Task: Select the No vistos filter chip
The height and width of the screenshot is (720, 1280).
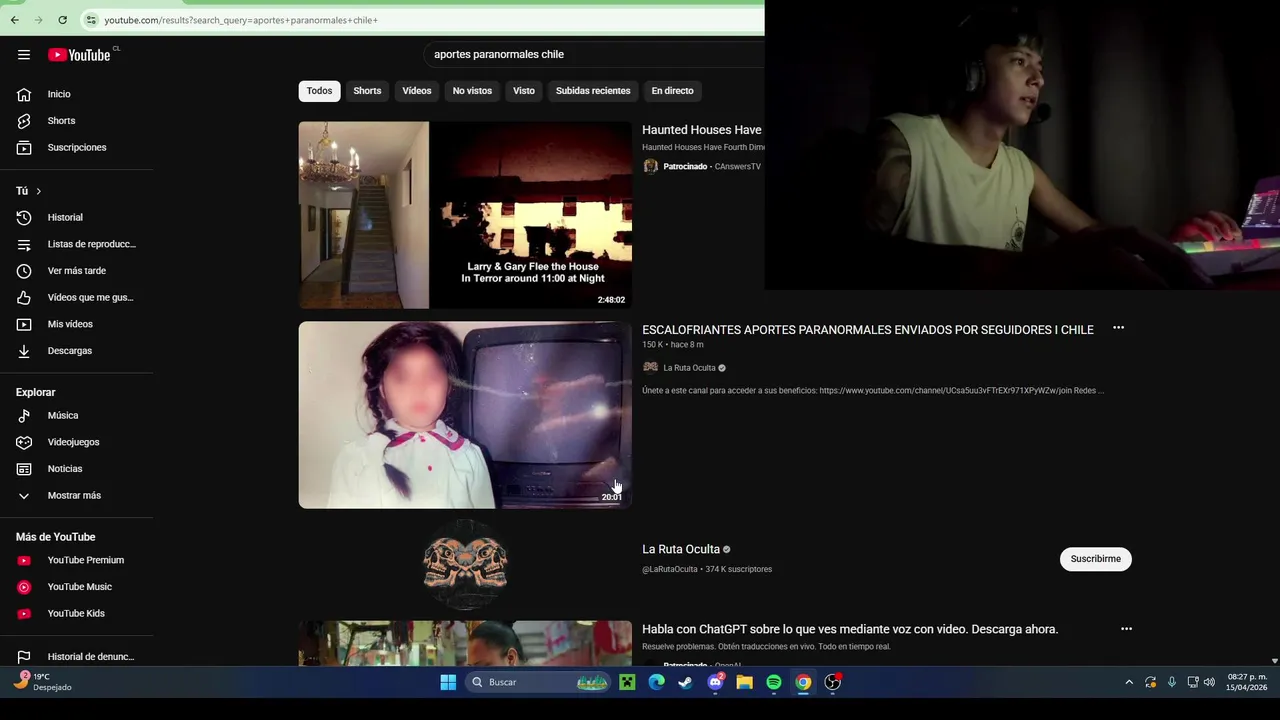Action: point(472,91)
